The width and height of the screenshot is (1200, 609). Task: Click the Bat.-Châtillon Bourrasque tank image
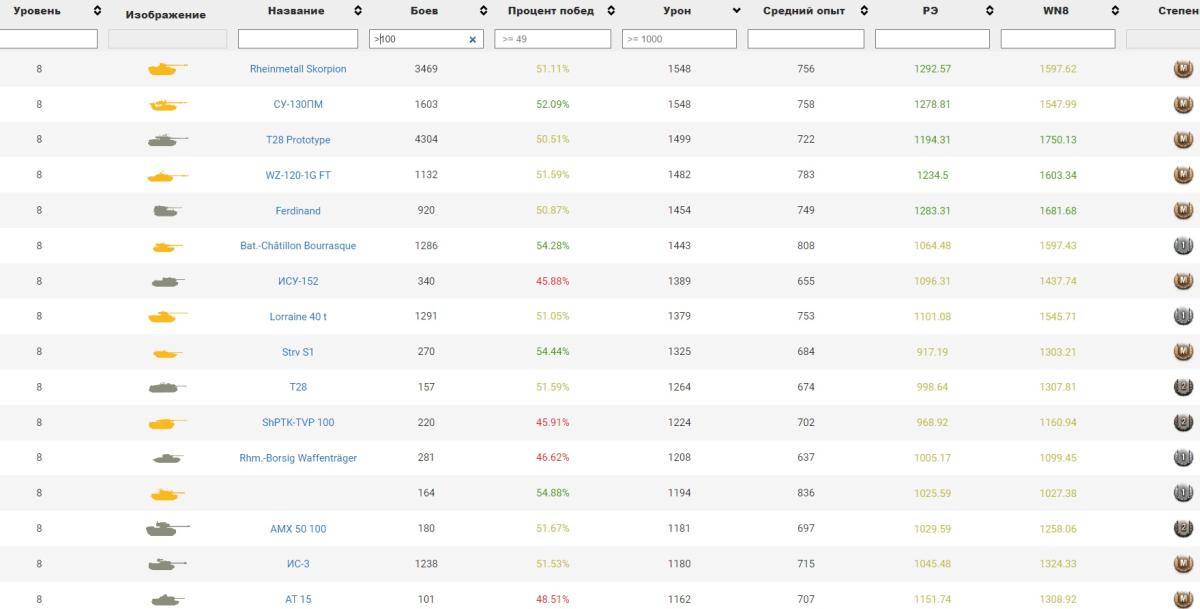coord(167,246)
